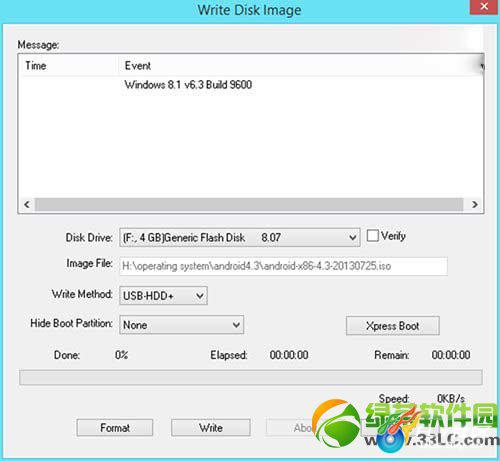Click the Image File path field
This screenshot has width=500, height=461.
(x=283, y=266)
